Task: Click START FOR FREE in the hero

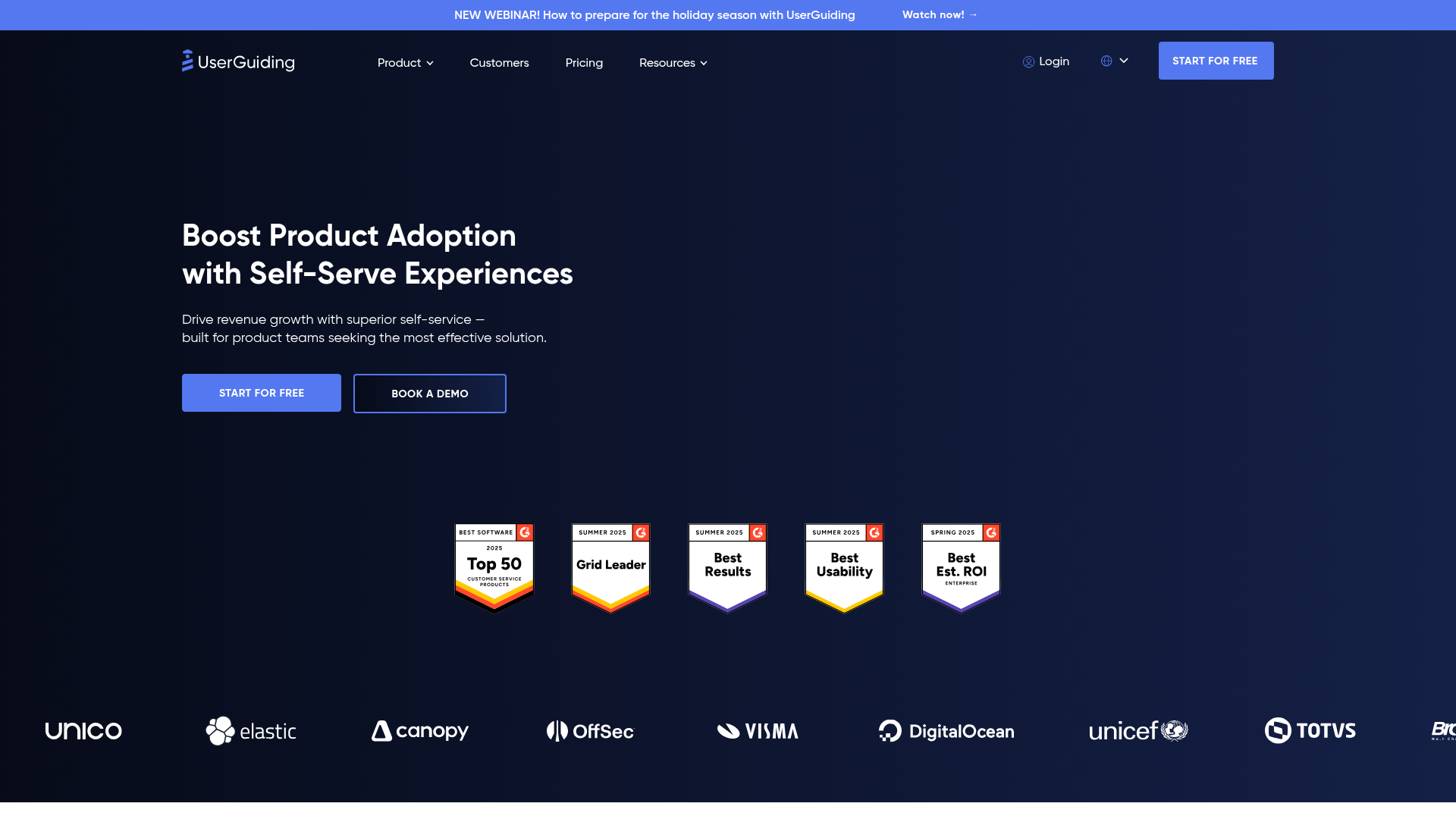Action: (x=261, y=393)
